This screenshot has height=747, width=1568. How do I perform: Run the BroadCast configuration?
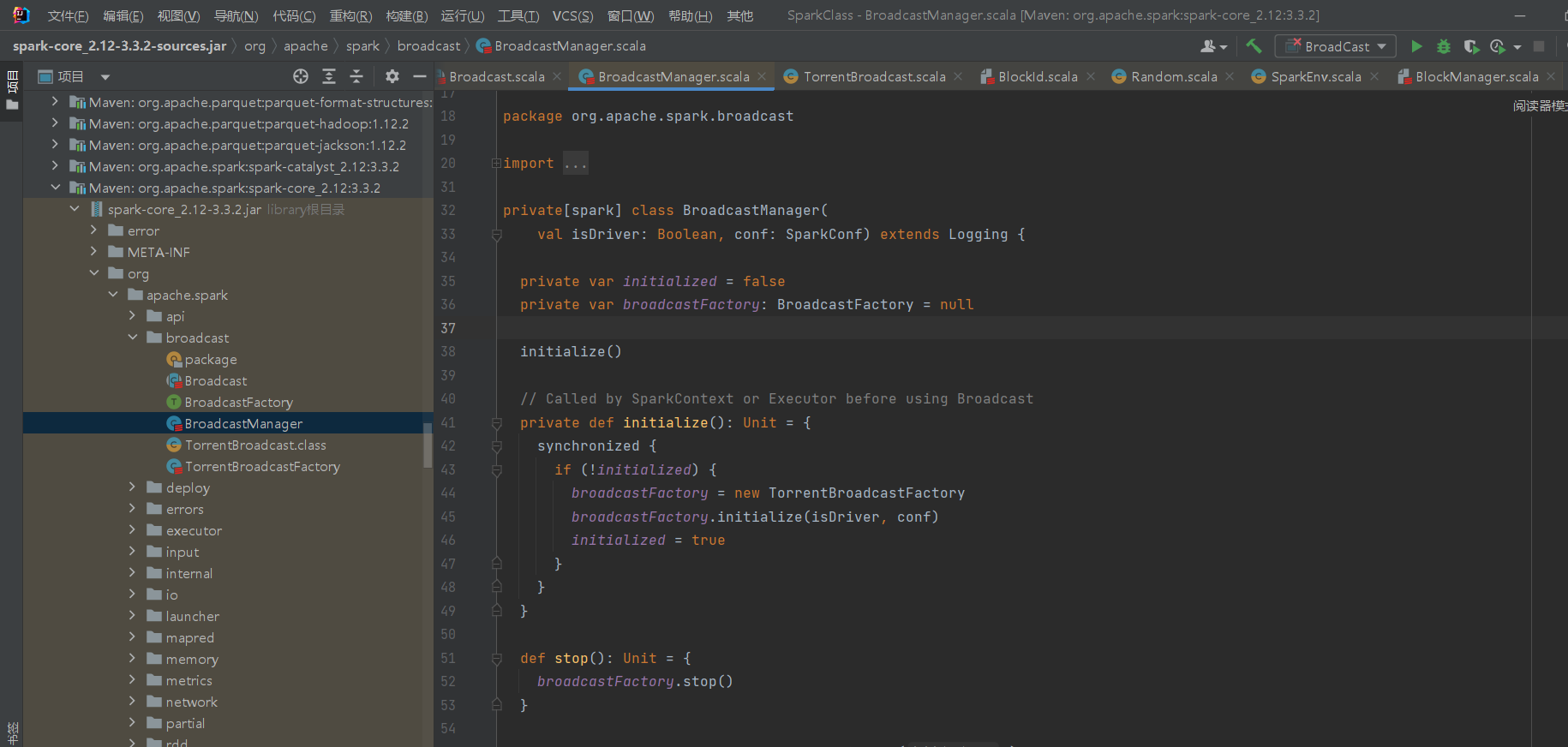1416,46
